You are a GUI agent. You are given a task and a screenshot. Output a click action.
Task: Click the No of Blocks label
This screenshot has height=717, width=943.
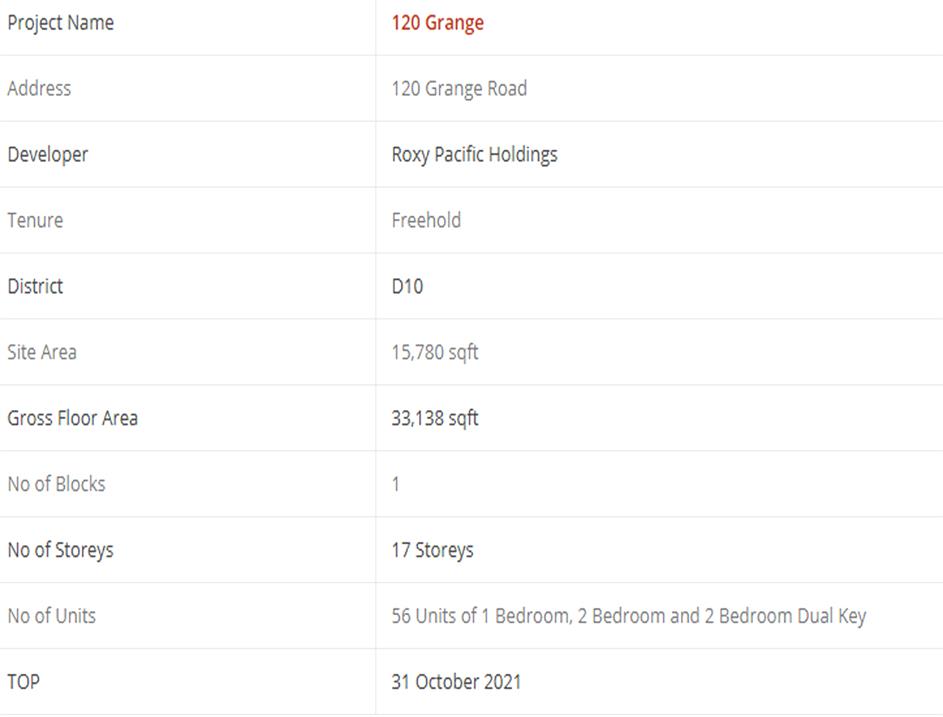coord(56,485)
